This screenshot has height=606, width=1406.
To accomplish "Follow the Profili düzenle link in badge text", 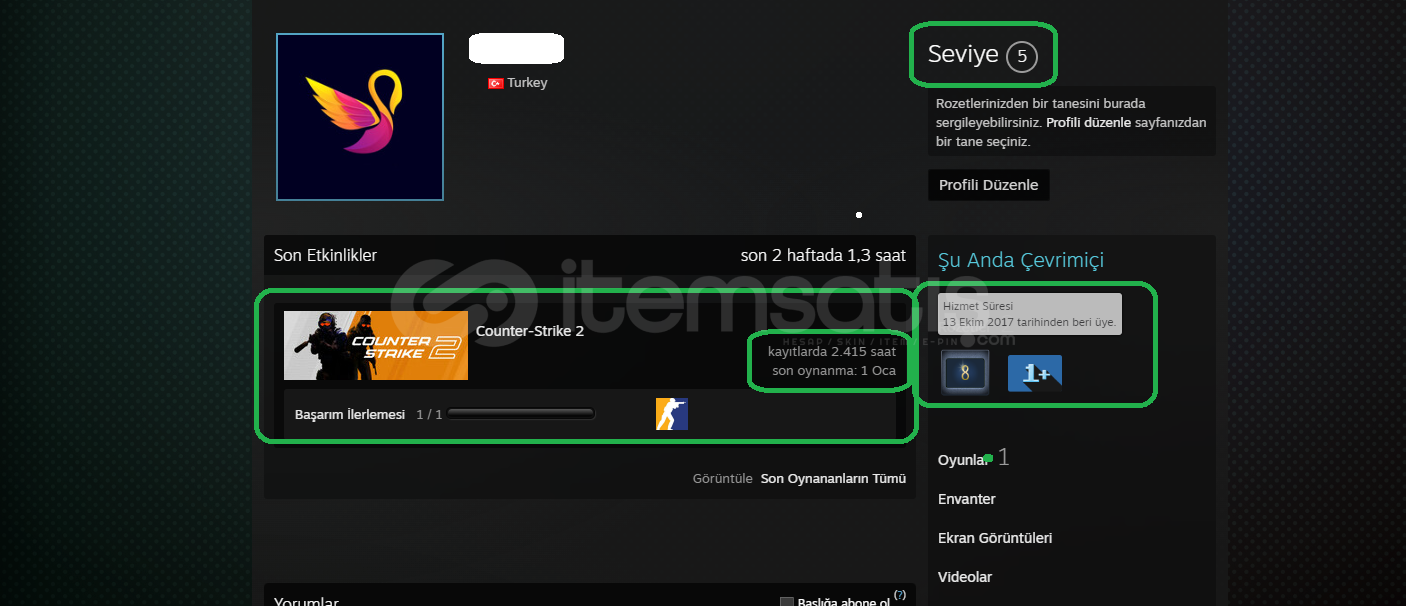I will point(1088,123).
